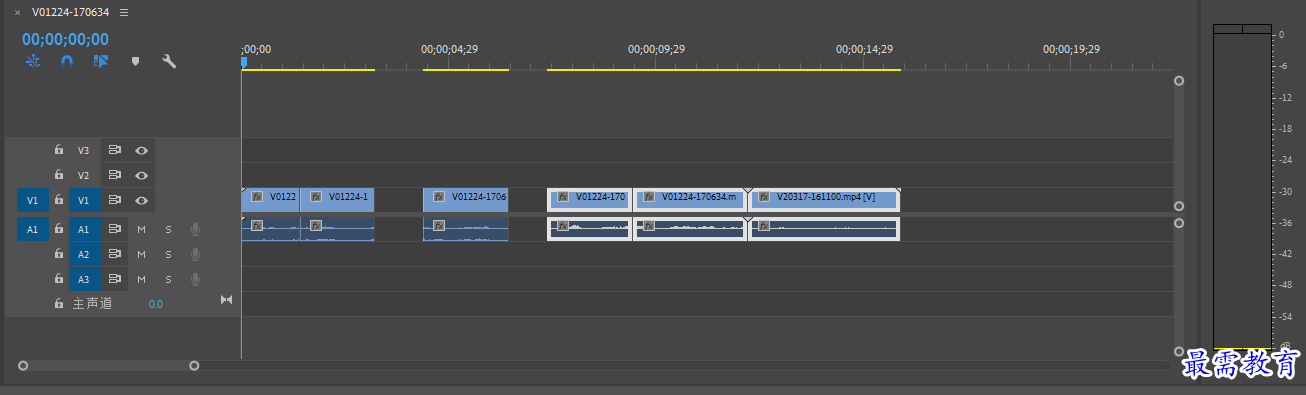This screenshot has width=1306, height=395.
Task: Select video clip V01224-170 on V1
Action: point(590,199)
